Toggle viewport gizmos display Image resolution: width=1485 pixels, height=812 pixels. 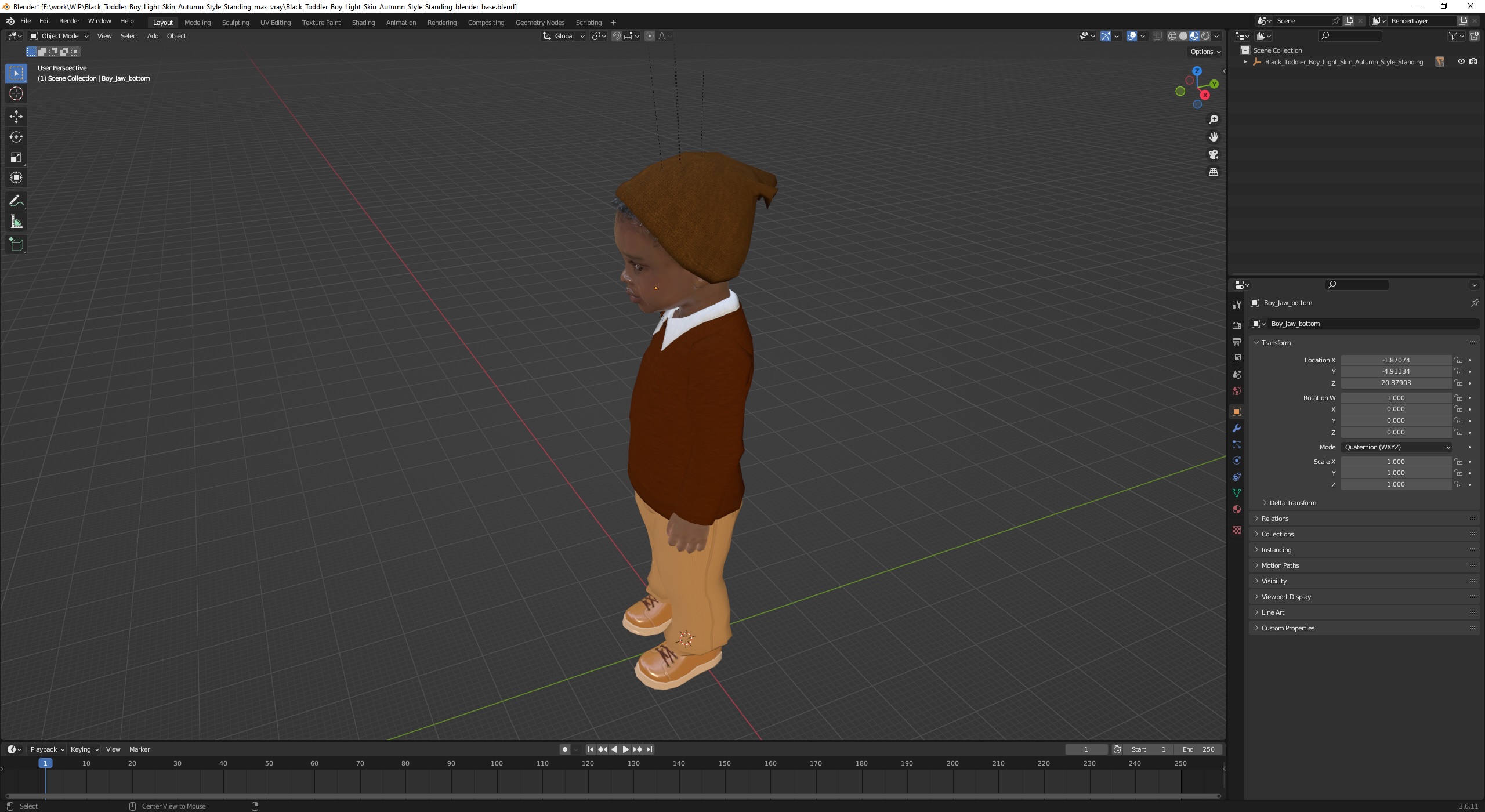tap(1106, 36)
